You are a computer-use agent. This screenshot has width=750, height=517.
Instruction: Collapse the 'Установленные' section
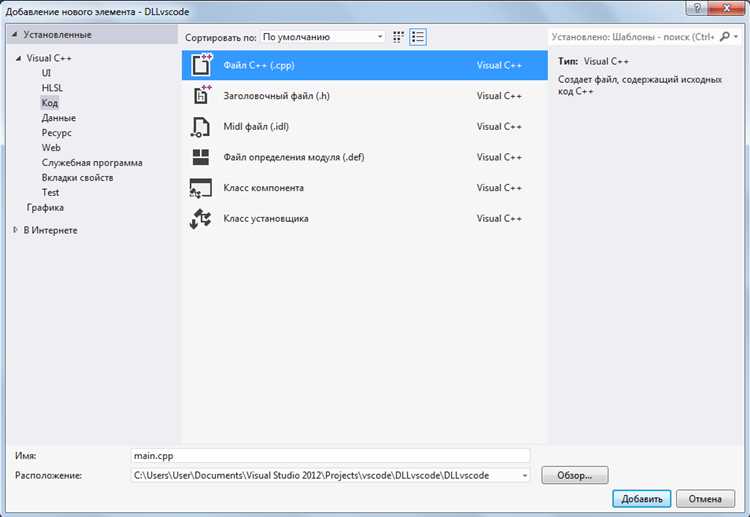click(14, 34)
